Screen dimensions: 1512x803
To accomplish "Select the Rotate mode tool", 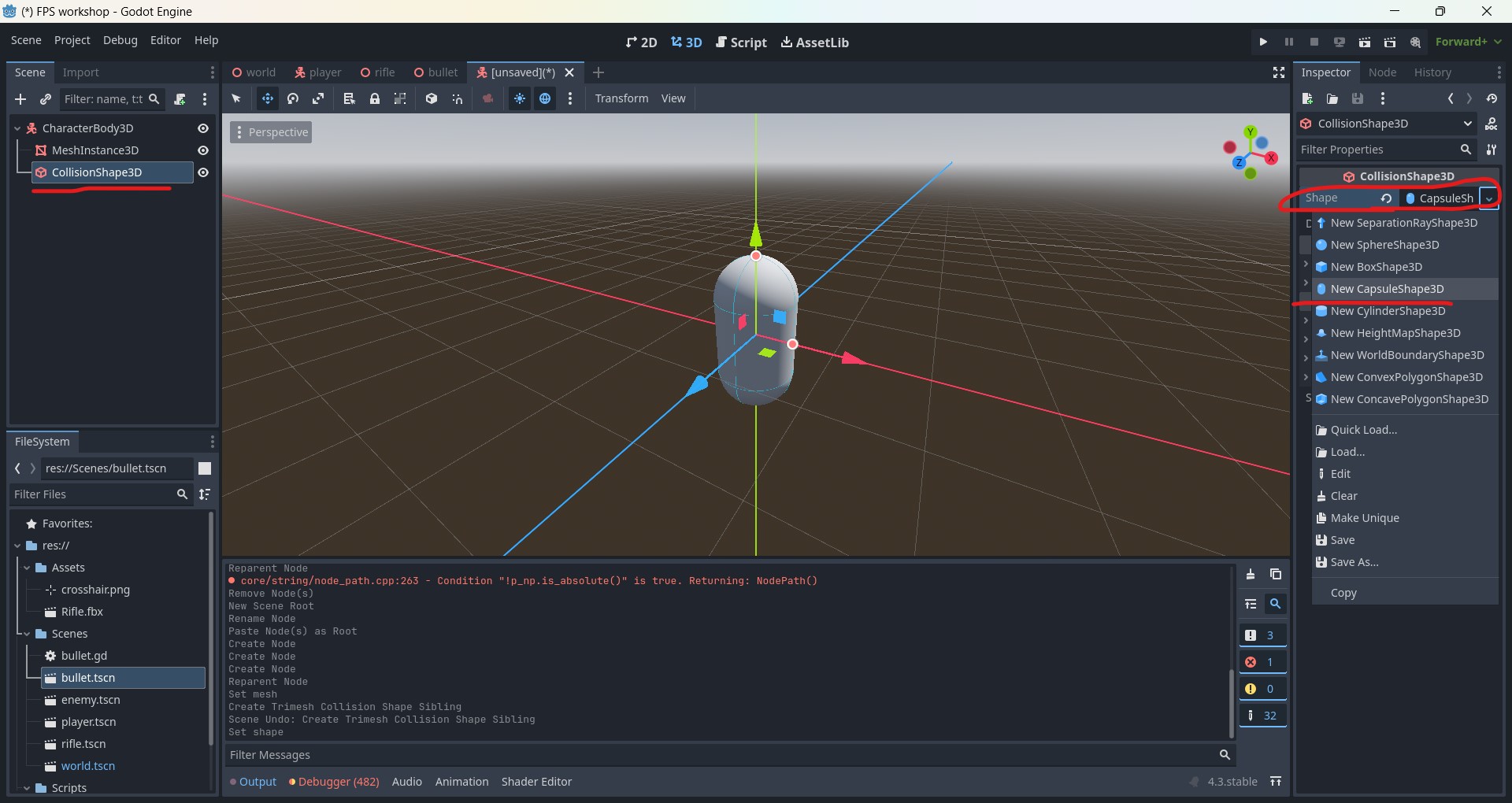I will (293, 98).
